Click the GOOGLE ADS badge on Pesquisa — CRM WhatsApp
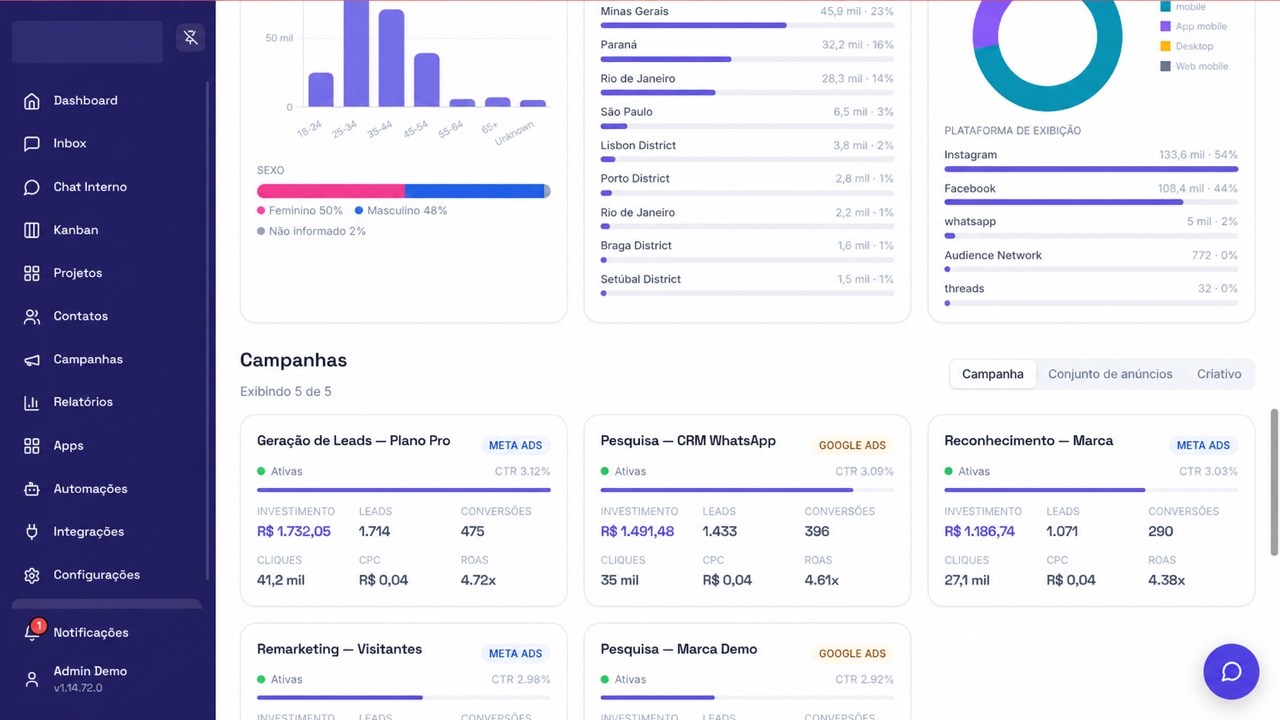 pos(853,445)
